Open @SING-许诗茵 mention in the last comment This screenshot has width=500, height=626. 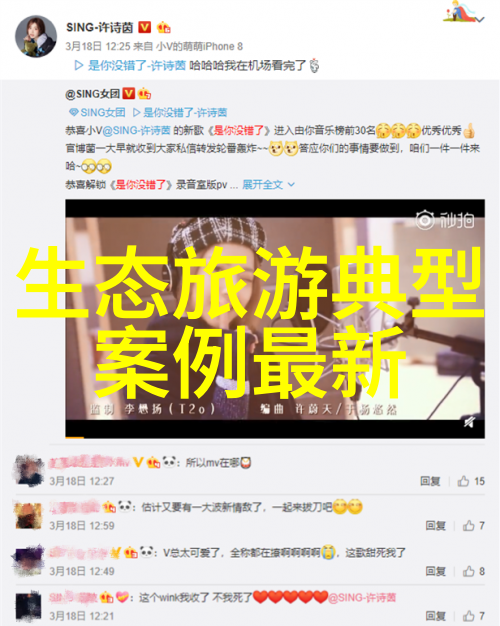pos(362,598)
